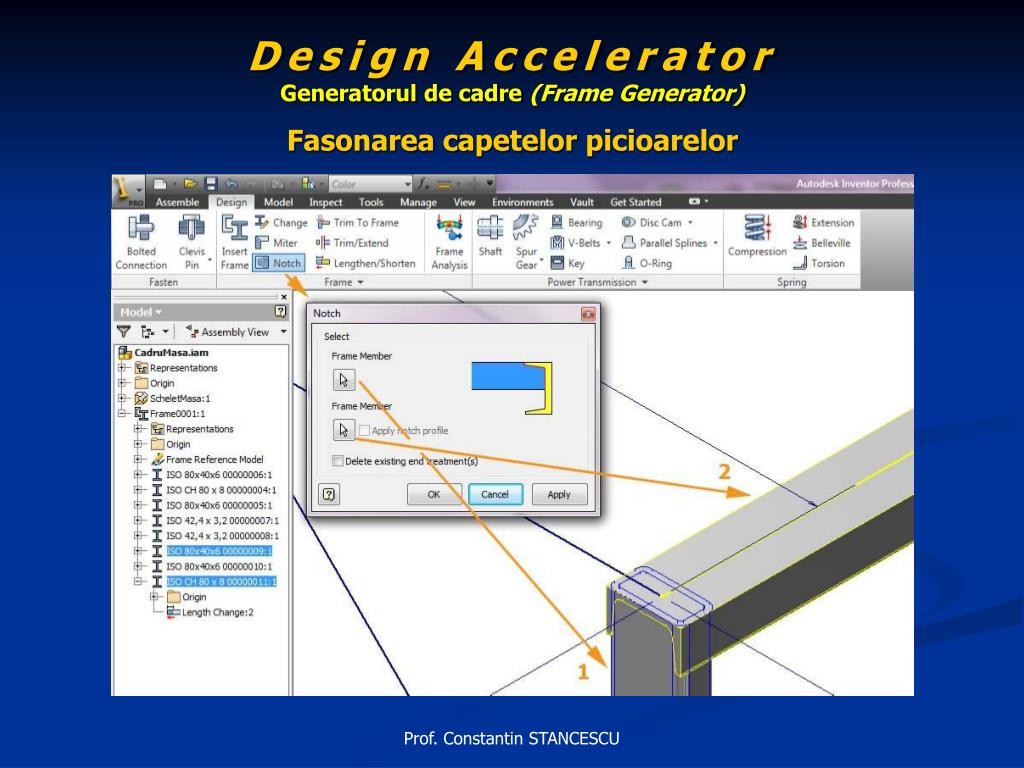
Task: Select the Torsion spring tool
Action: (819, 263)
